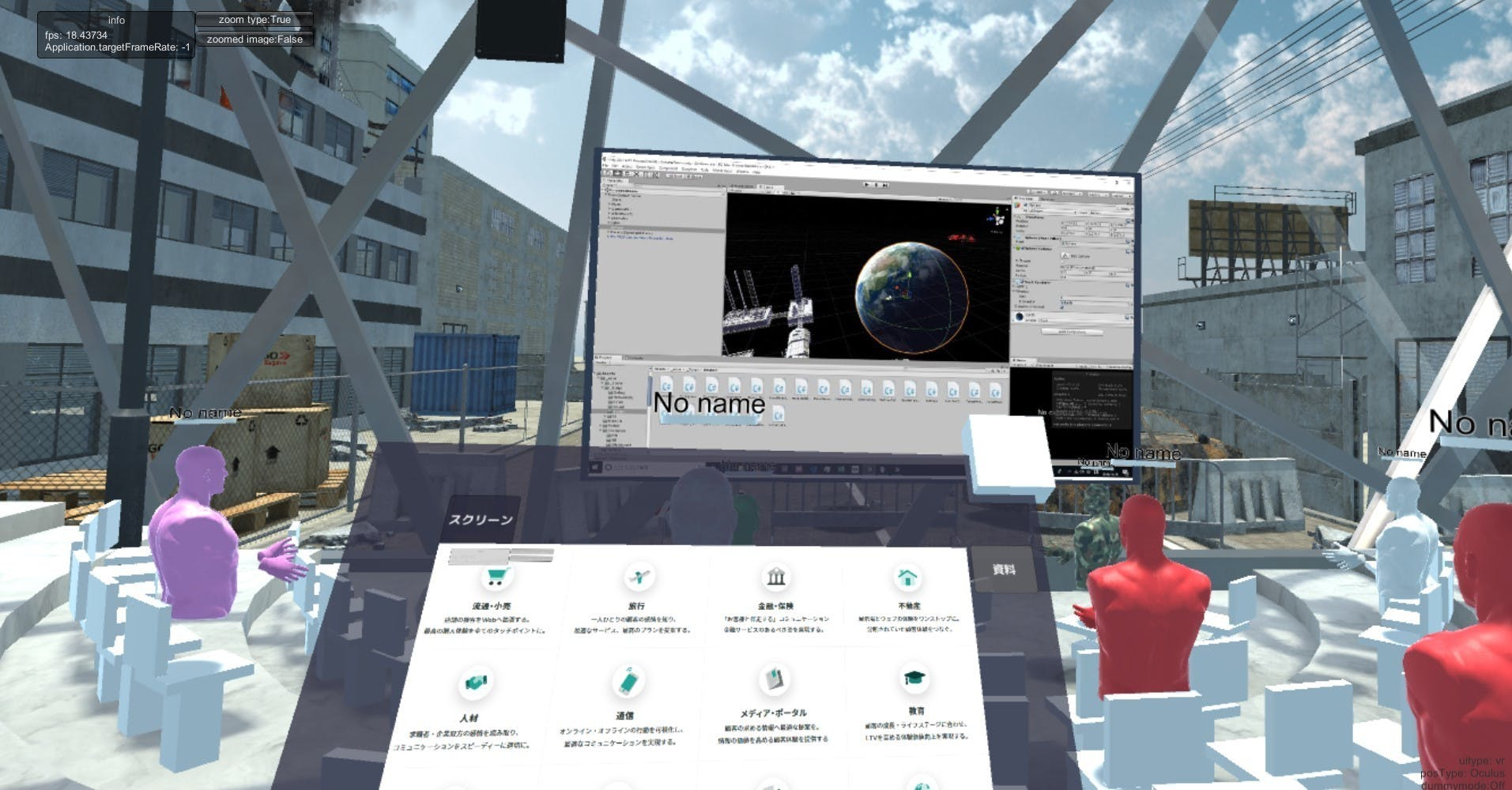Select the handshake human resources icon
Viewport: 1512px width, 790px height.
475,682
